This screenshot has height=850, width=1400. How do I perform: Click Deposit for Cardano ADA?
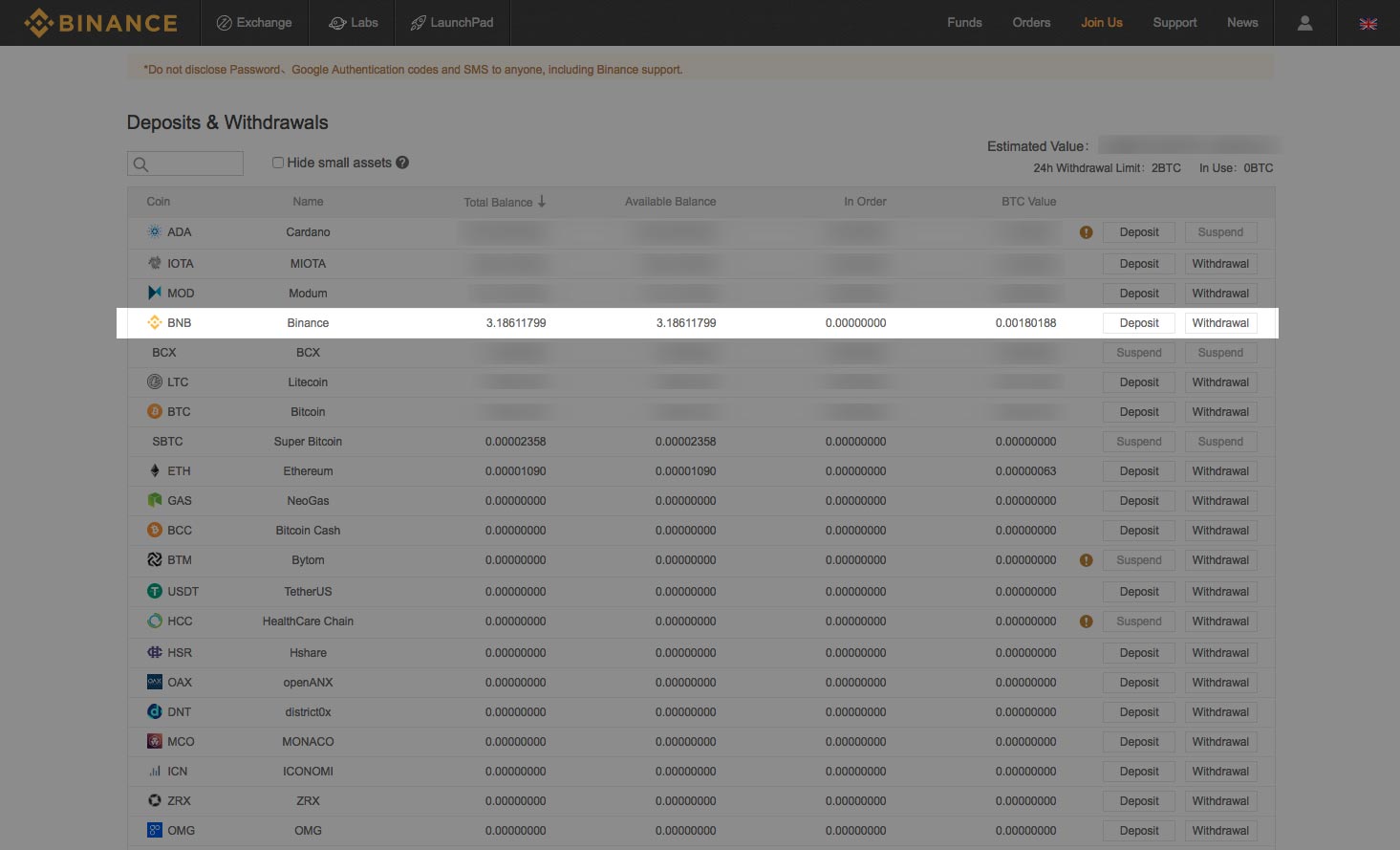pos(1139,232)
